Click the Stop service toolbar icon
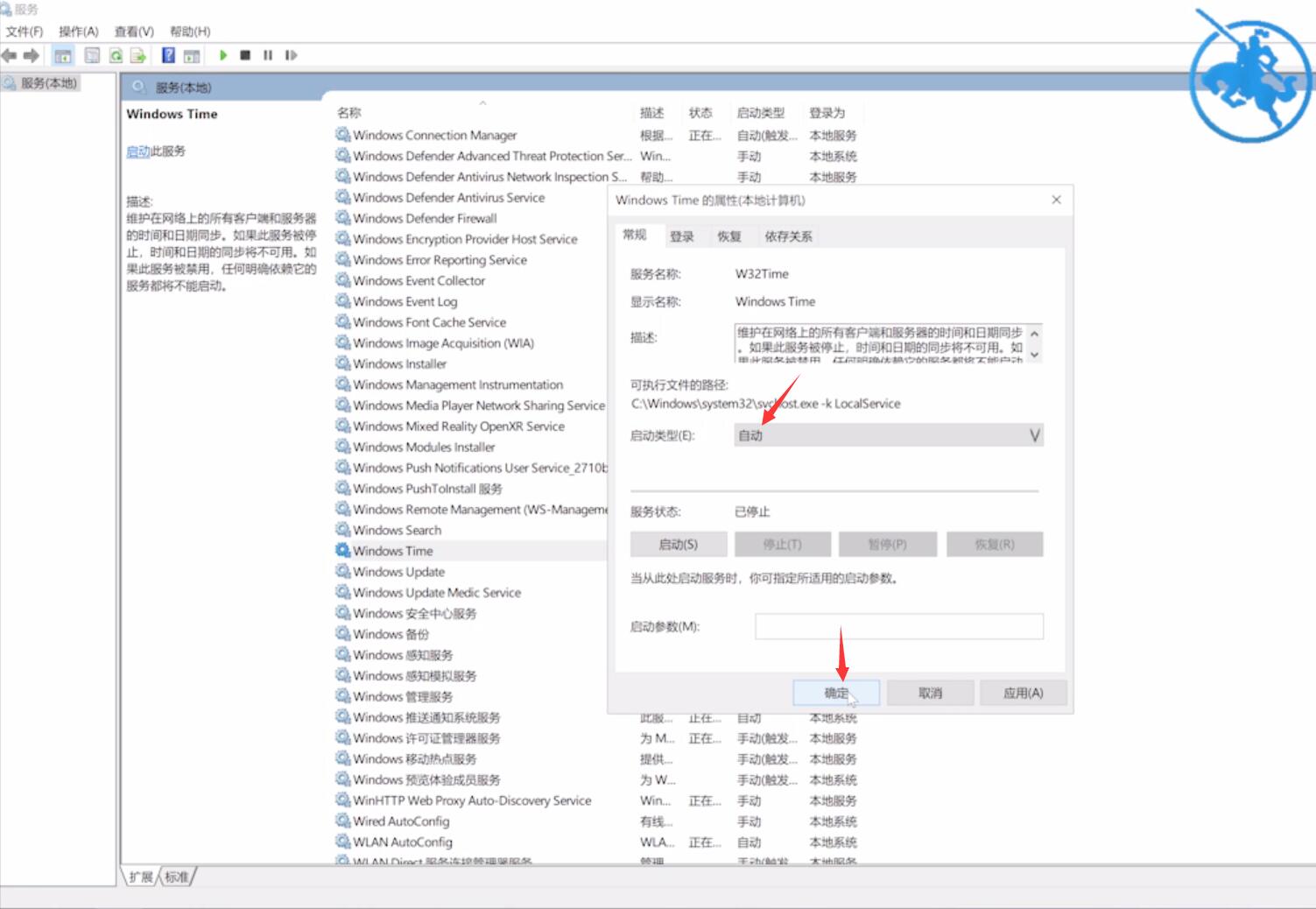 click(x=245, y=55)
